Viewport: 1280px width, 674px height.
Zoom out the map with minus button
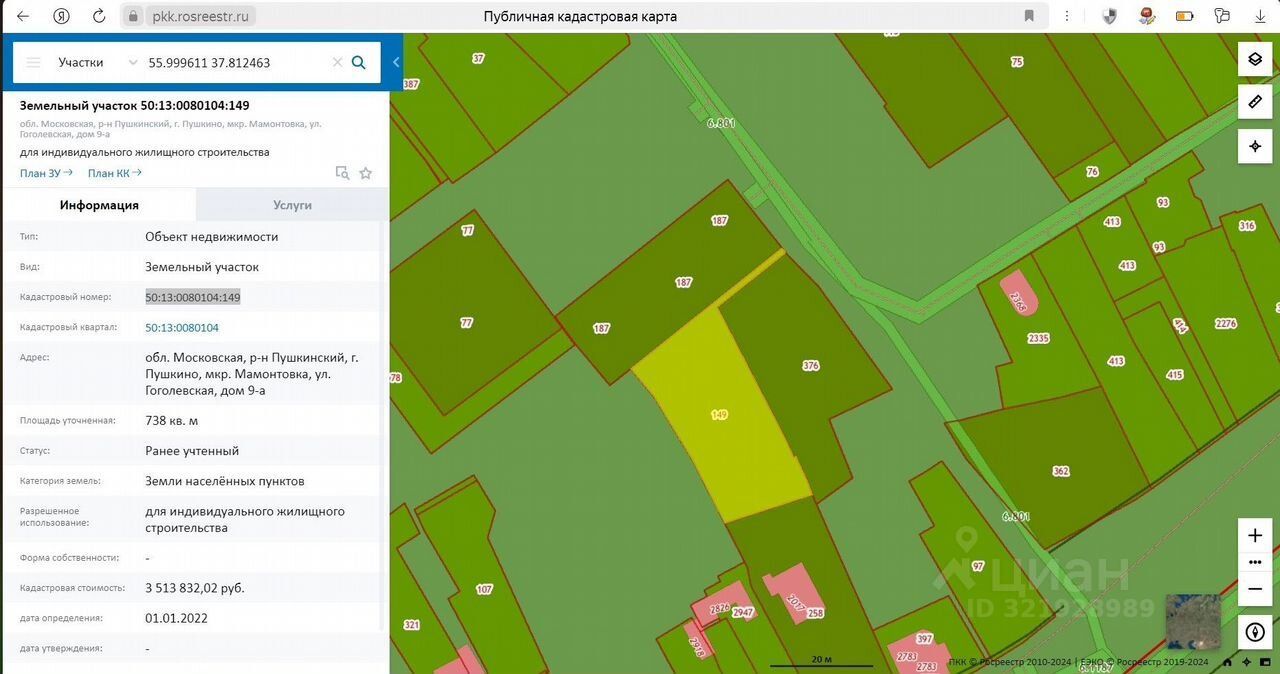(1255, 589)
